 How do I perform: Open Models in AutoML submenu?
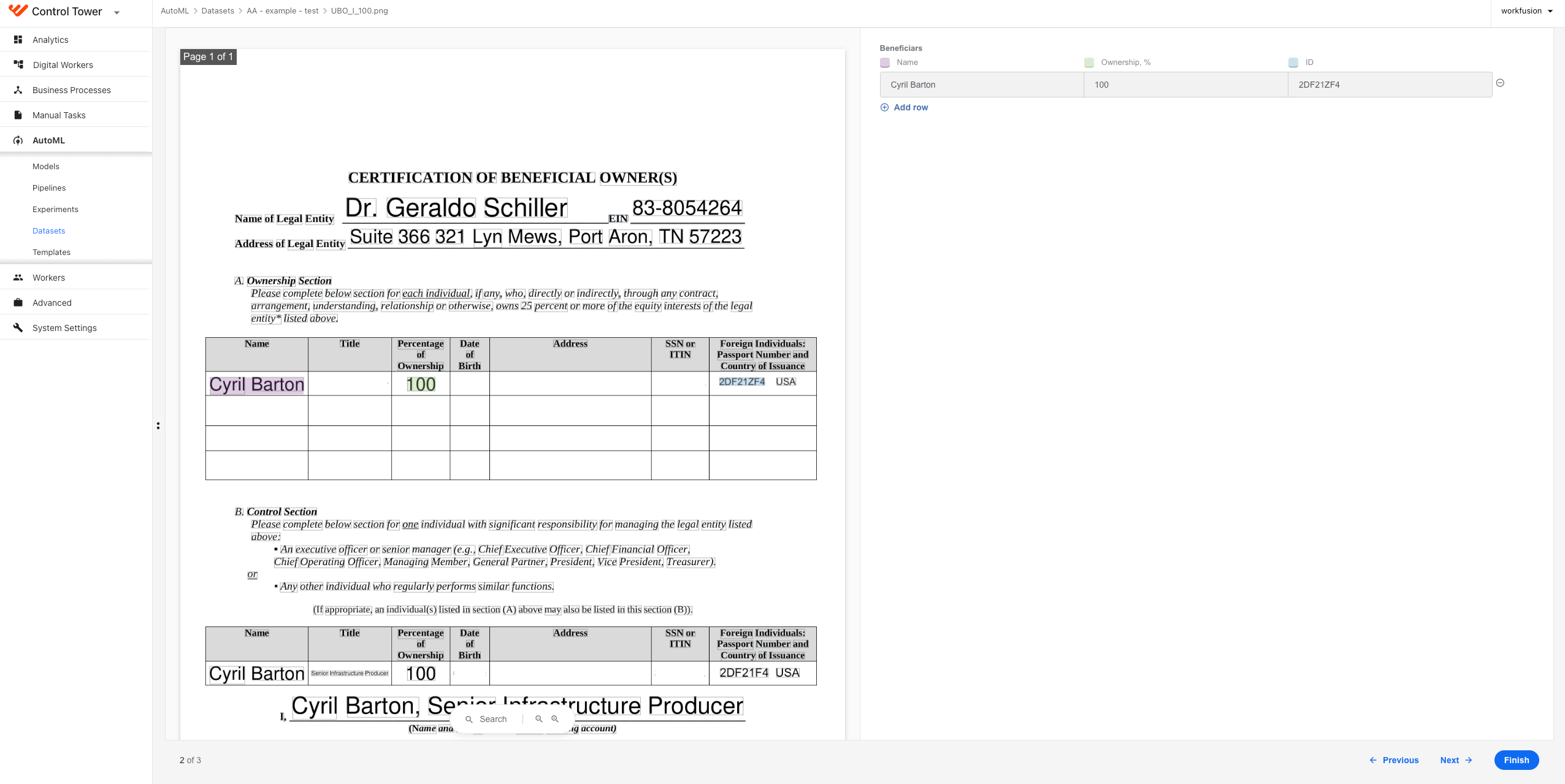[x=46, y=166]
